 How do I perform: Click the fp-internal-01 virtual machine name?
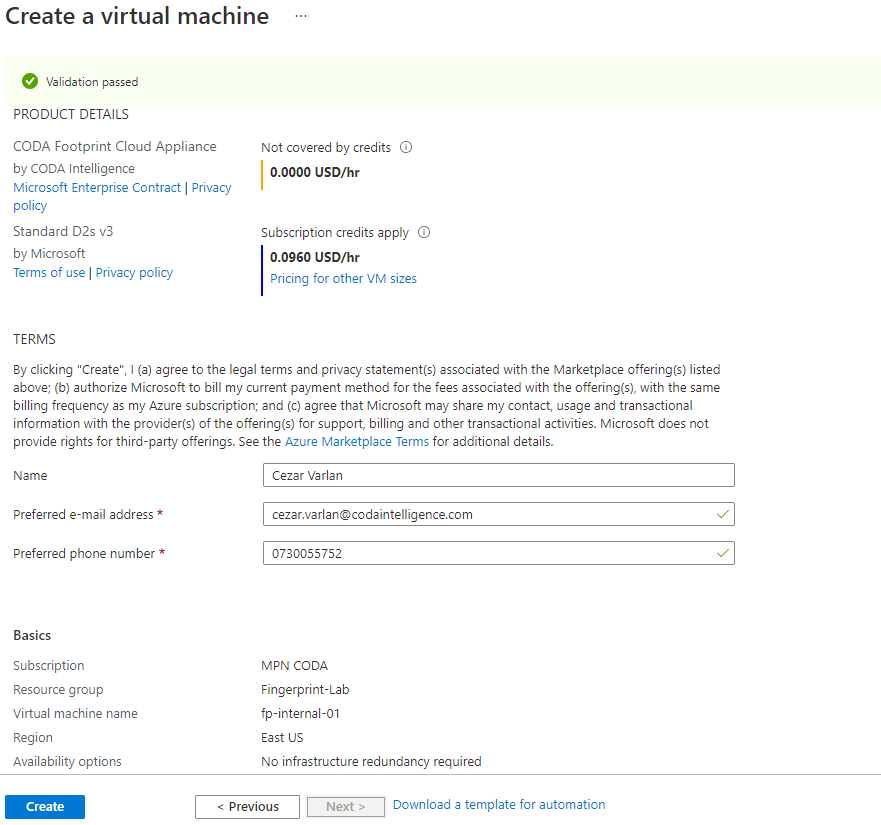301,714
